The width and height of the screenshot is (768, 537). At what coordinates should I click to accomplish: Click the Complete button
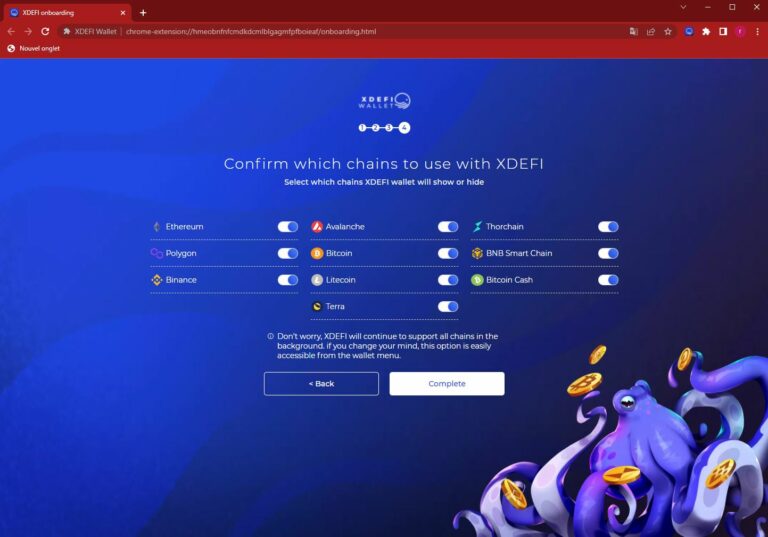pos(447,384)
